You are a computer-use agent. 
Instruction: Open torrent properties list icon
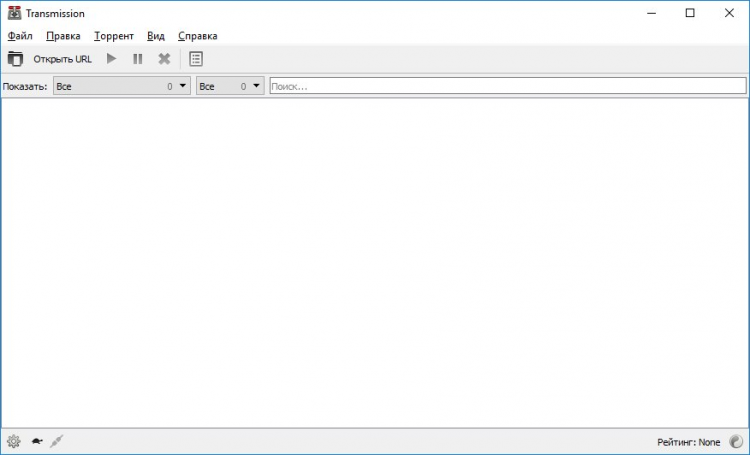[x=196, y=59]
